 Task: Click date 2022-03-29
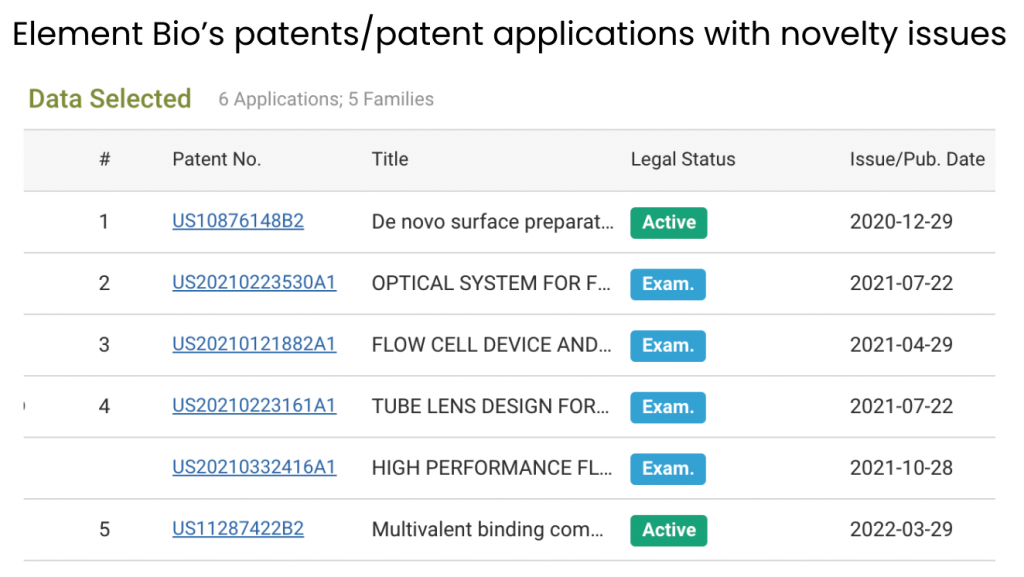(901, 529)
